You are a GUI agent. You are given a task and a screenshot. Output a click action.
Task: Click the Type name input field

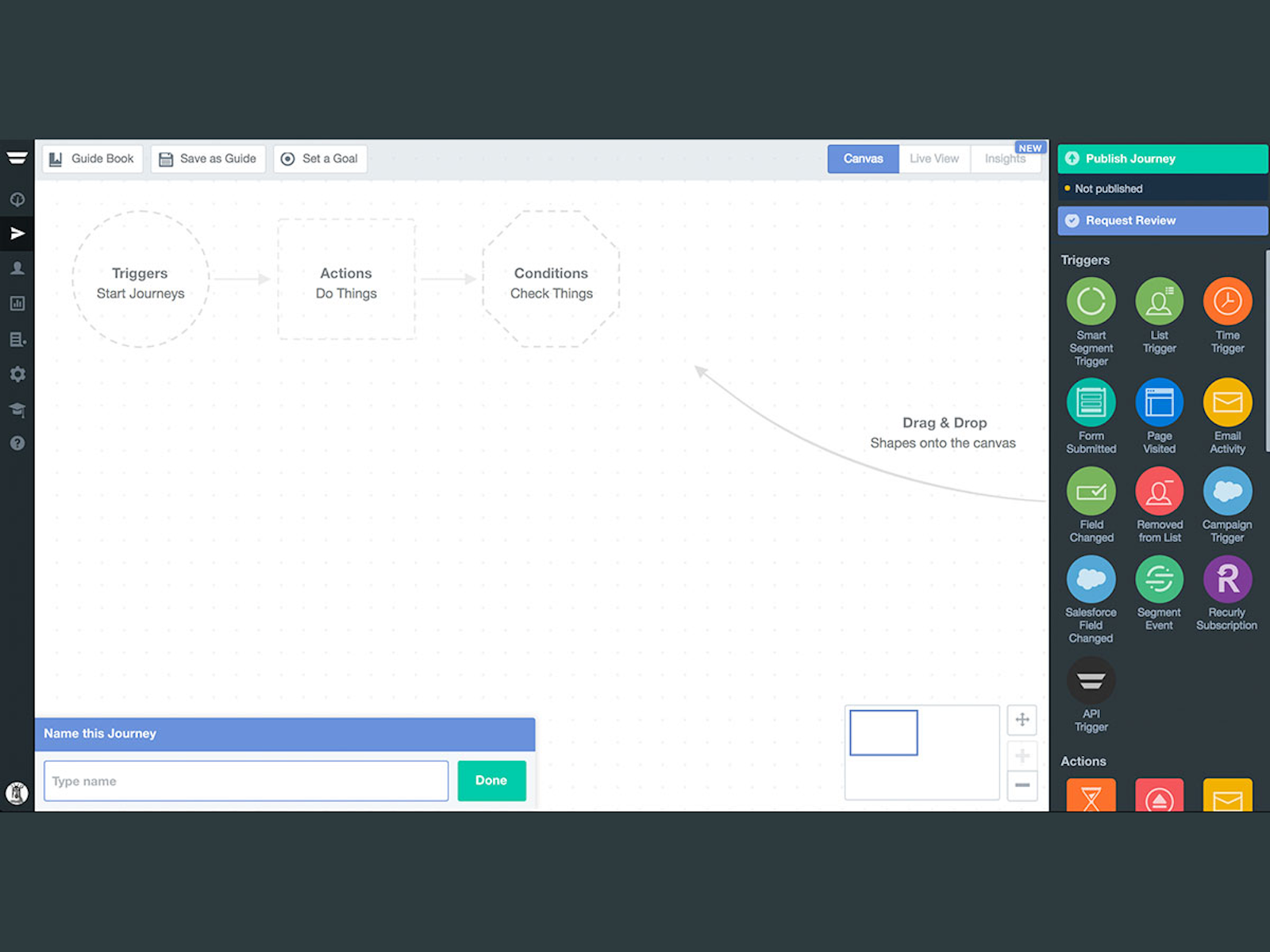(x=245, y=781)
